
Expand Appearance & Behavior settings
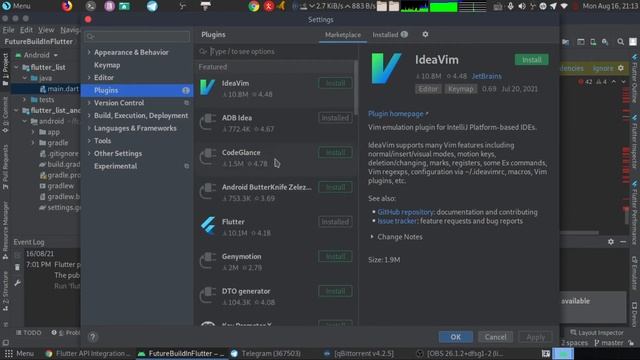89,52
